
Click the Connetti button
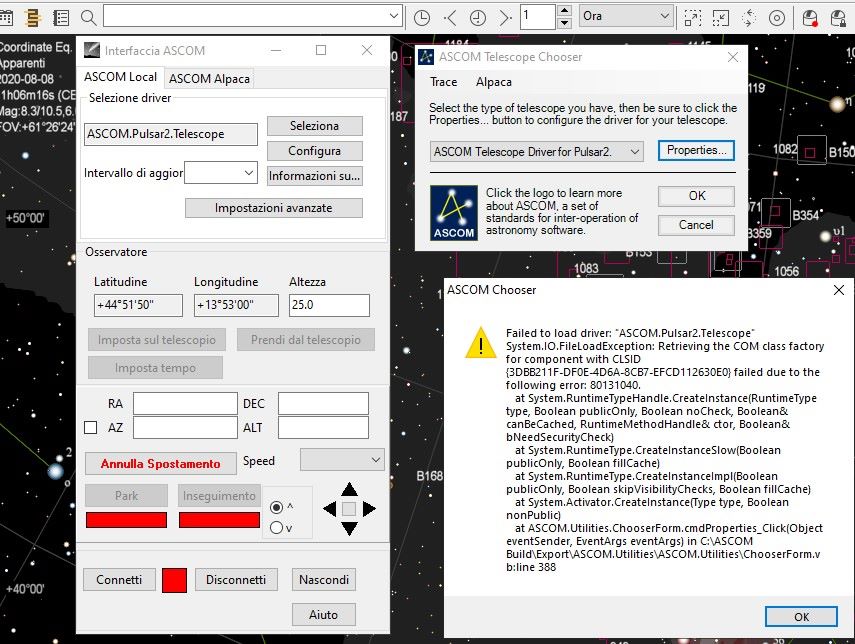click(x=119, y=580)
